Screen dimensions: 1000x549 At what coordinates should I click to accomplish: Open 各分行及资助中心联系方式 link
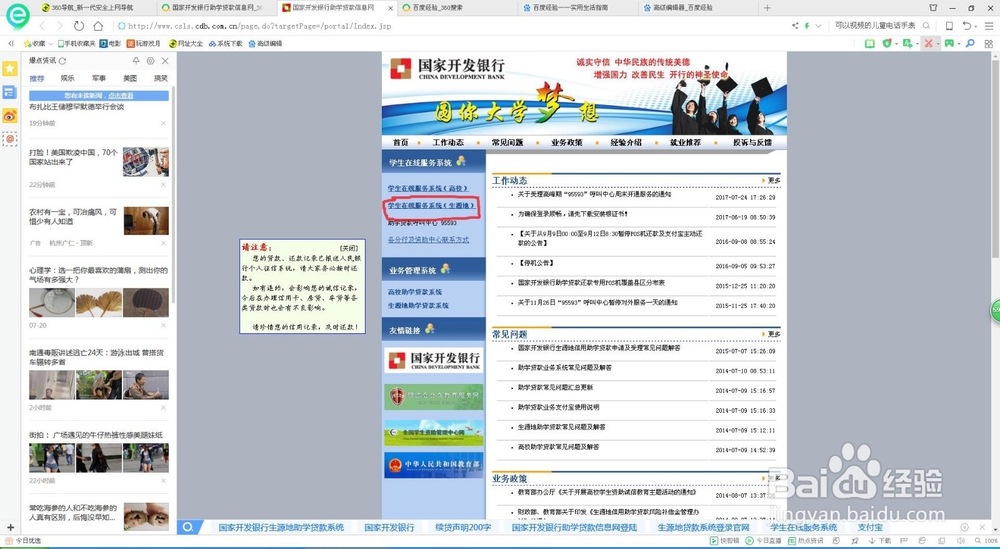click(428, 240)
